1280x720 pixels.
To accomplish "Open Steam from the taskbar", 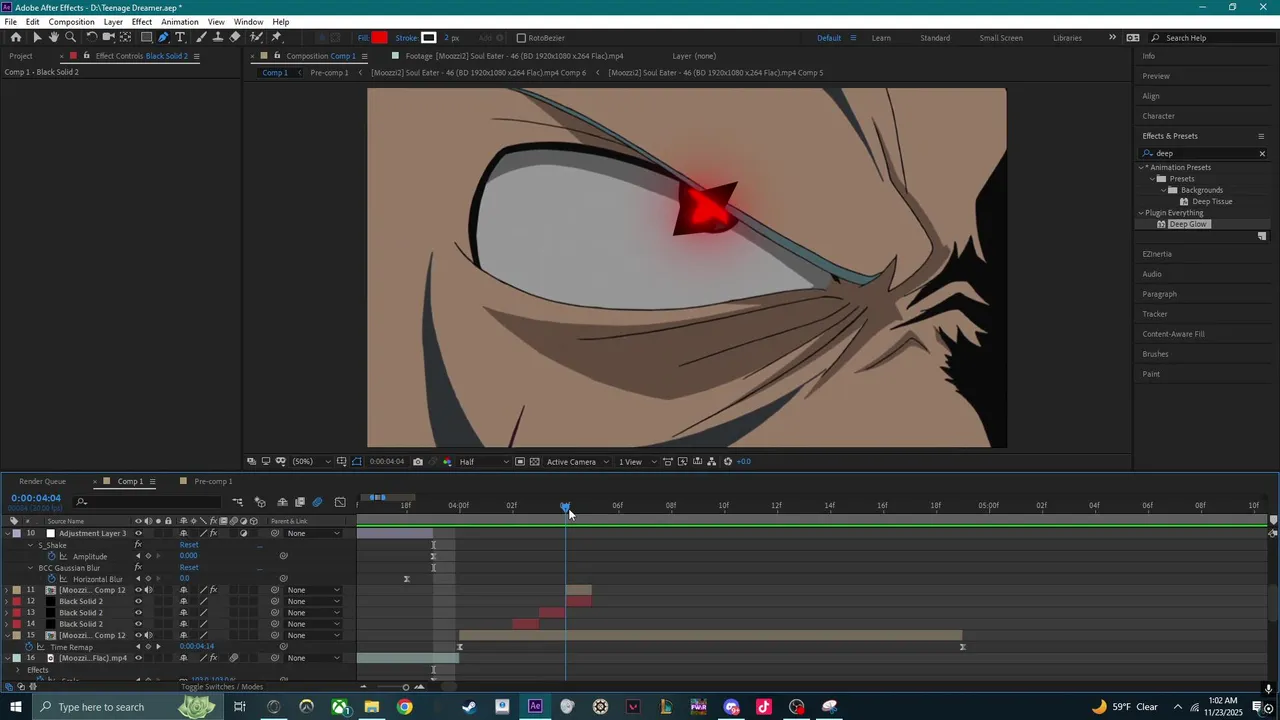I will coord(469,707).
